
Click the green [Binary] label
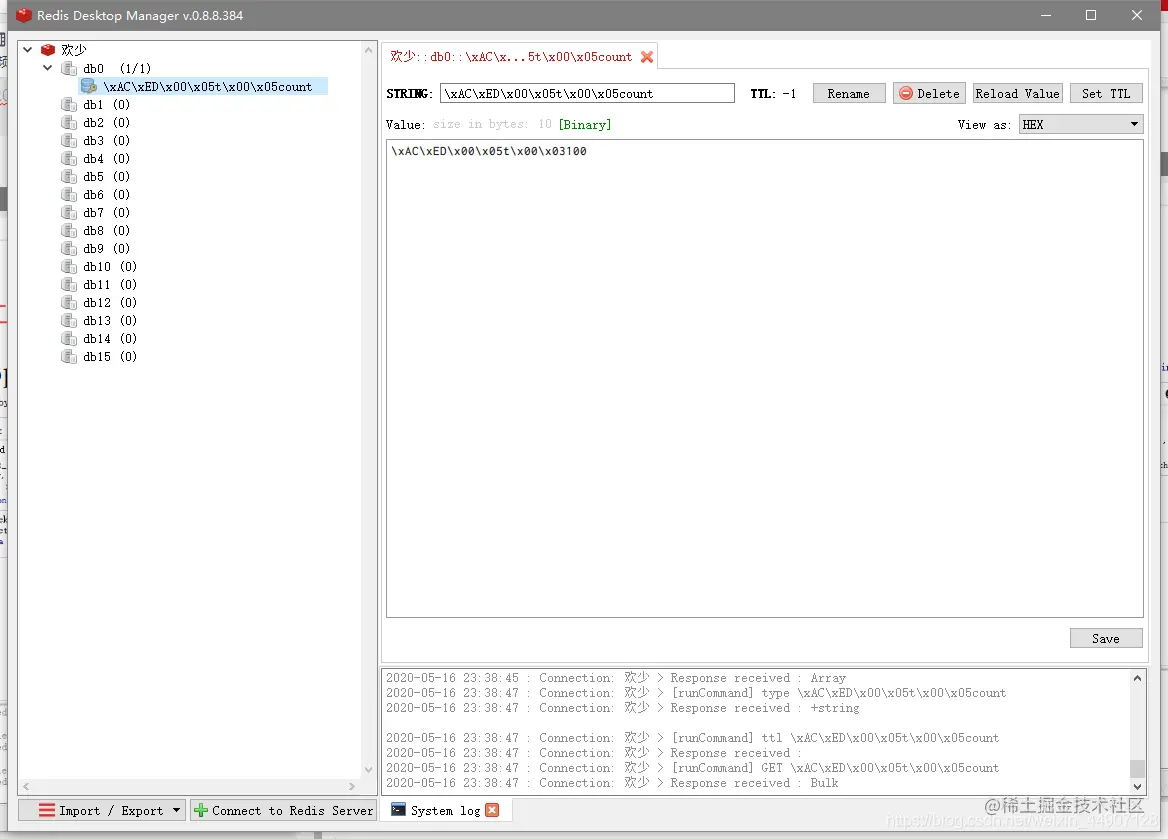tap(585, 124)
